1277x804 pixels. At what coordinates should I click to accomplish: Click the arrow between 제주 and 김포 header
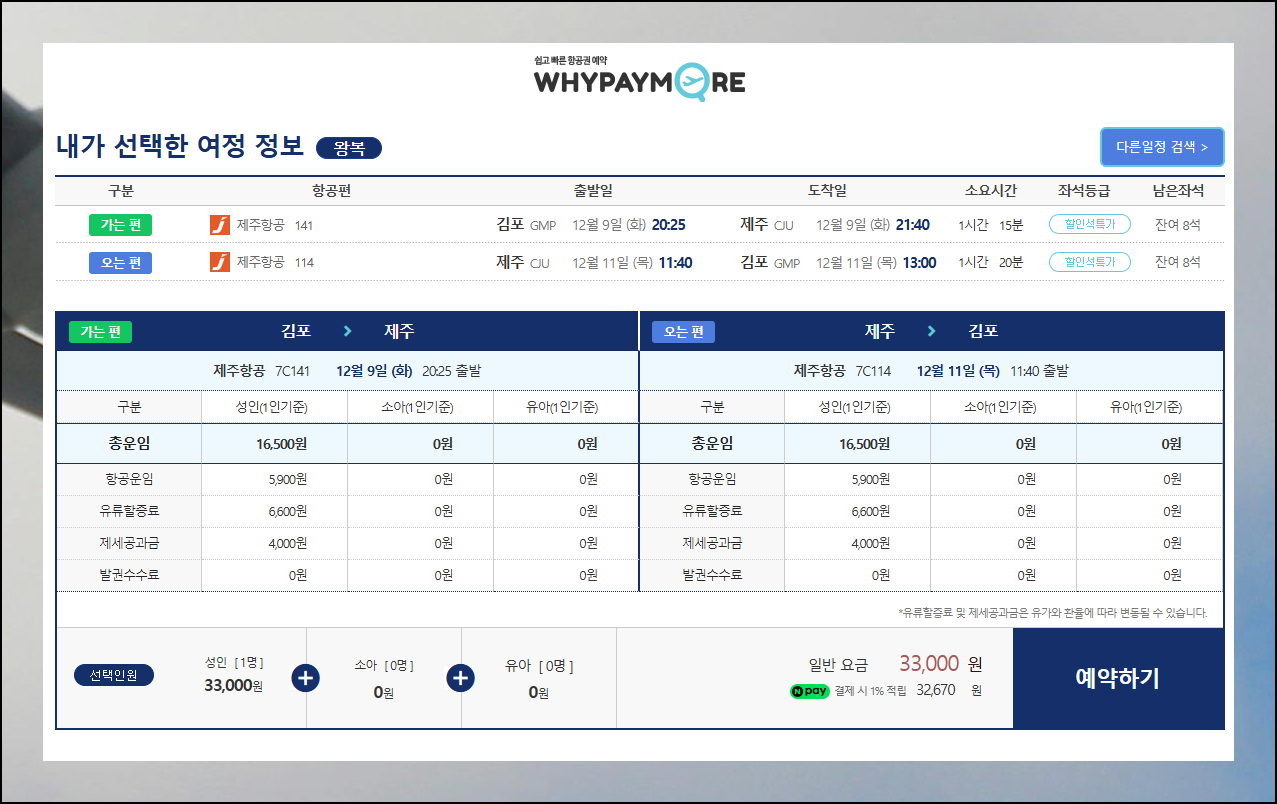coord(931,331)
